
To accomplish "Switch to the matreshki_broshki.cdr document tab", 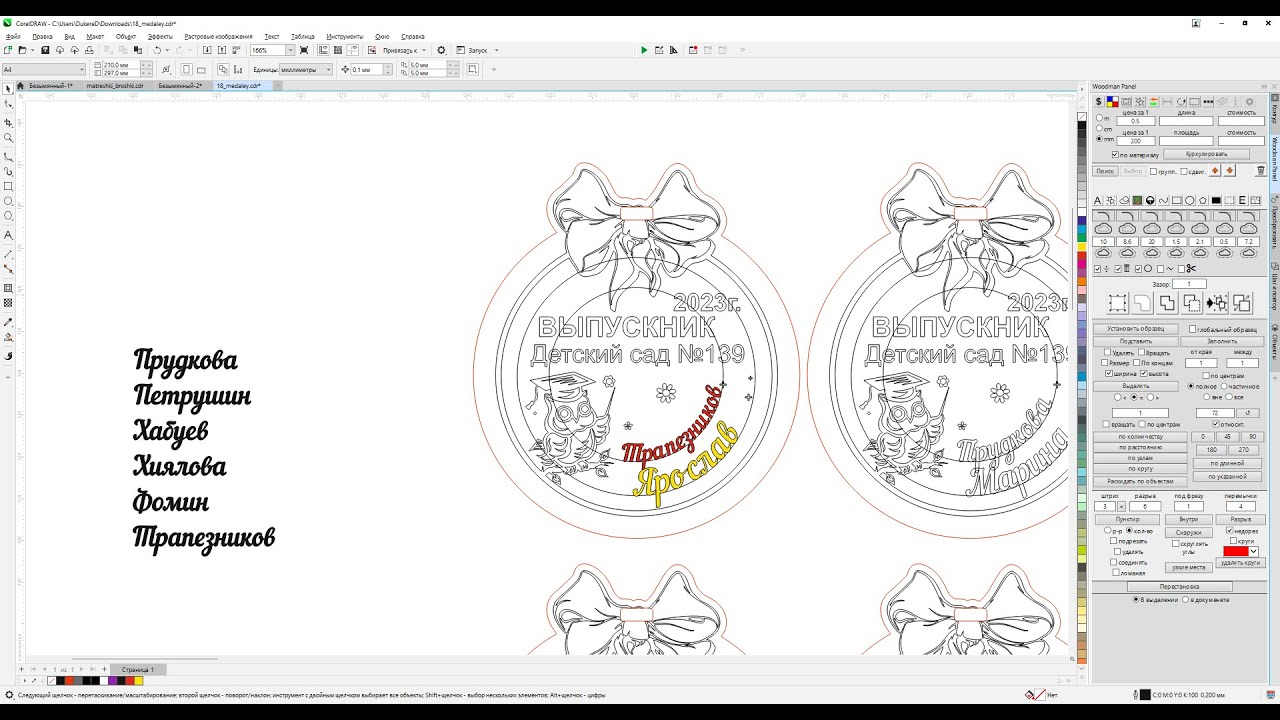I will click(x=115, y=86).
